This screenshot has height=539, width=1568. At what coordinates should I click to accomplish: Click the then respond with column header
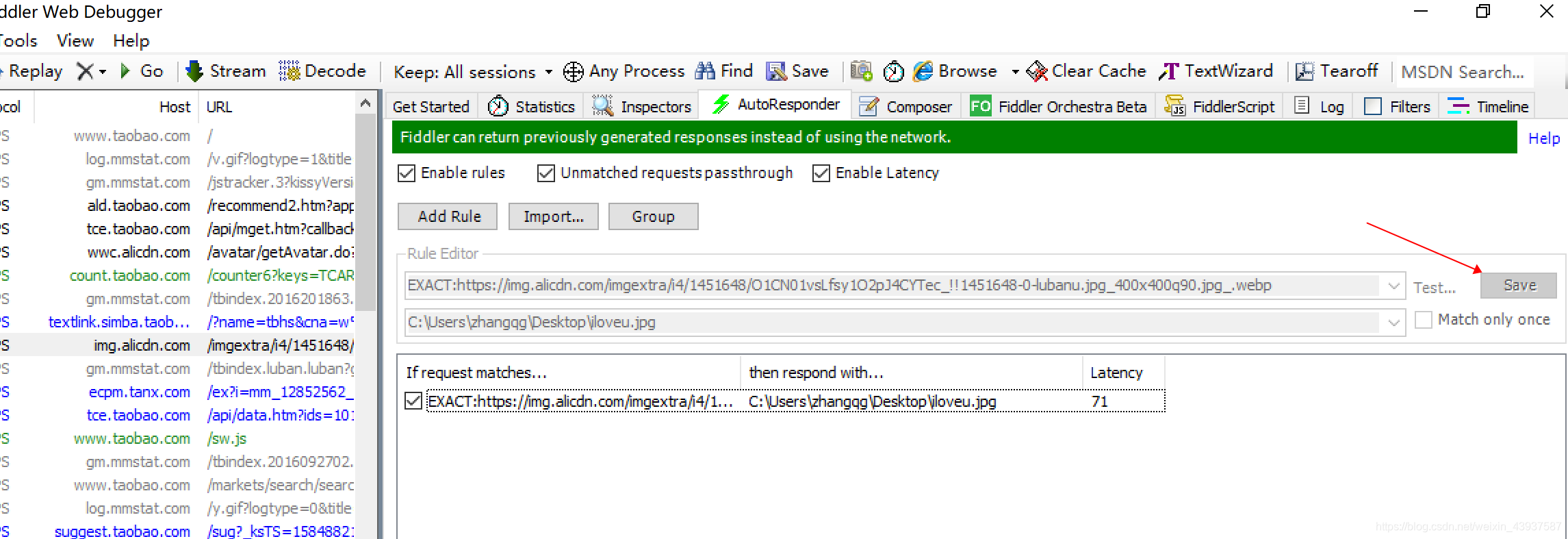[912, 373]
